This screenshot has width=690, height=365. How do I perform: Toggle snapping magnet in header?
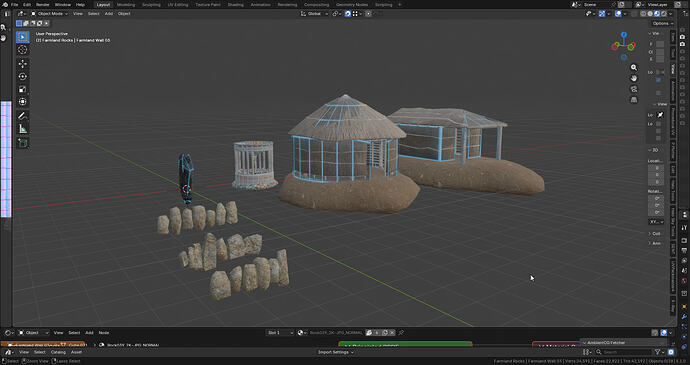(x=348, y=14)
